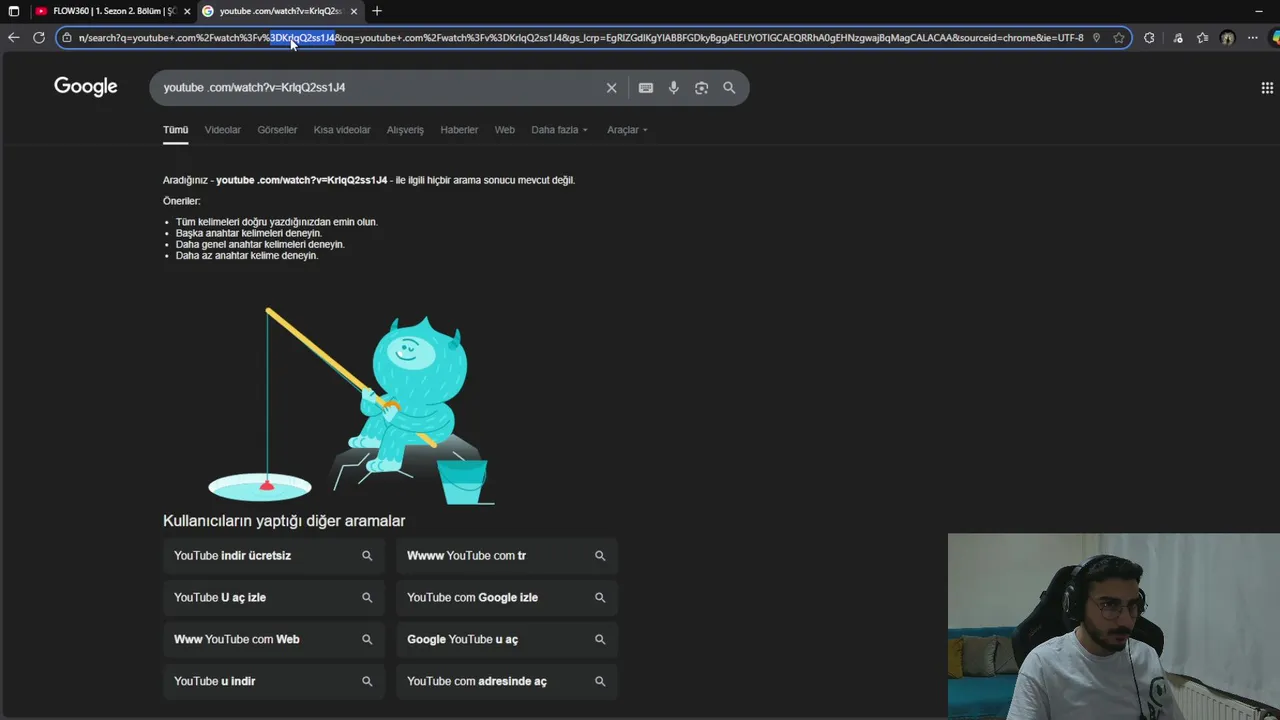Open the Google apps grid
Screen dimensions: 1280x720
[x=1268, y=88]
